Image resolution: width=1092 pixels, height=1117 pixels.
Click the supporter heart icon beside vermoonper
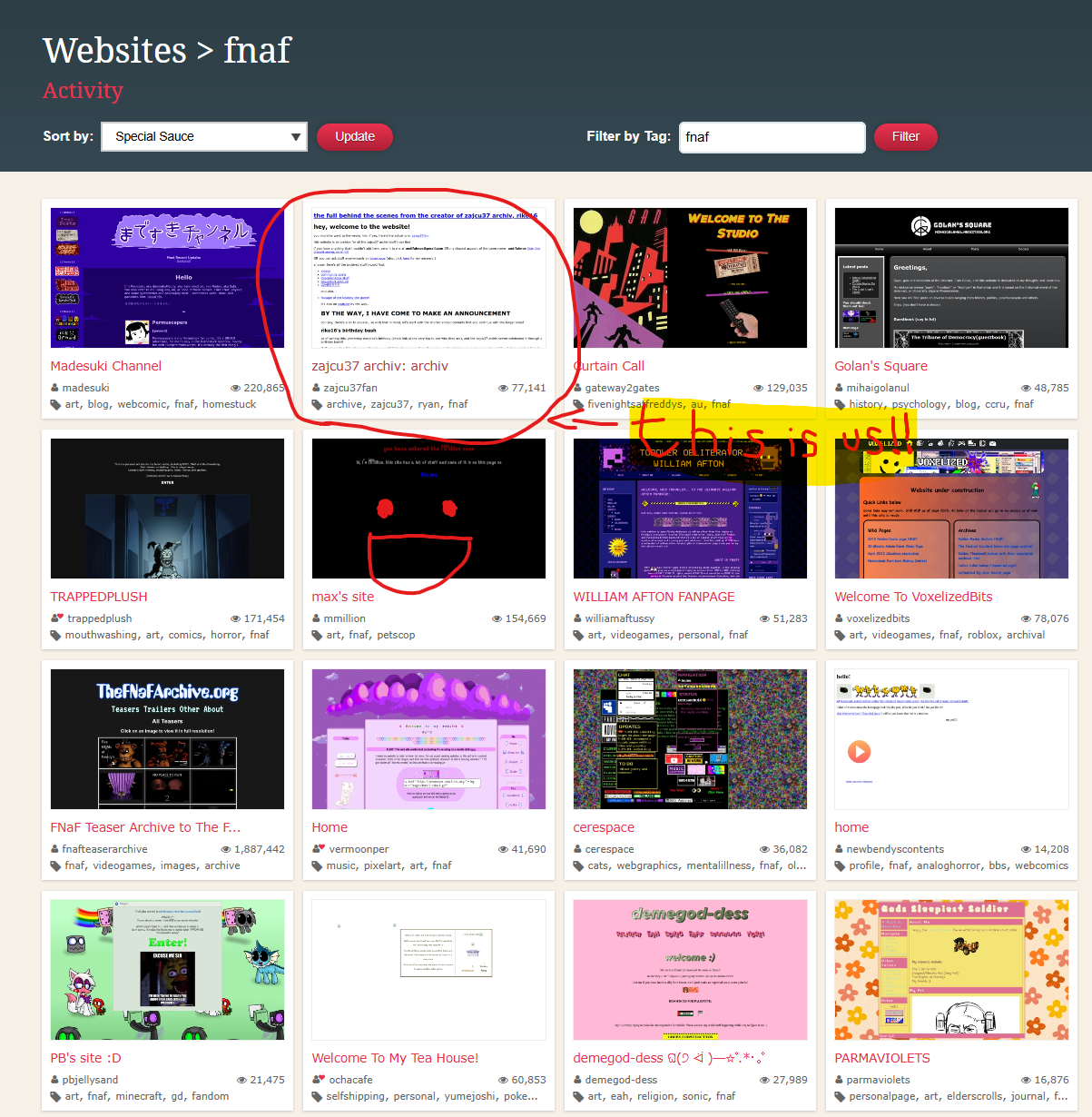(x=318, y=849)
